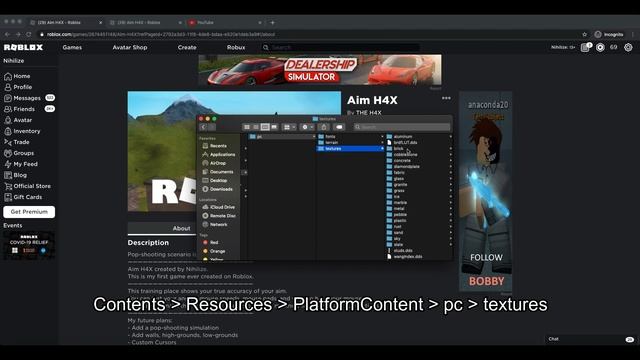Open Finder action gear dropdown
Image resolution: width=640 pixels, height=360 pixels.
(x=307, y=127)
